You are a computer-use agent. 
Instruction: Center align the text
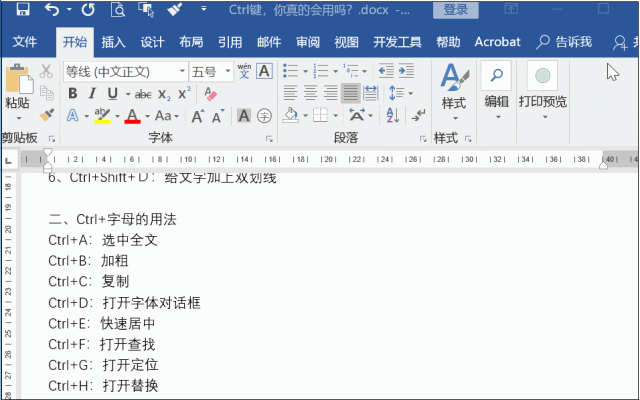(x=310, y=93)
